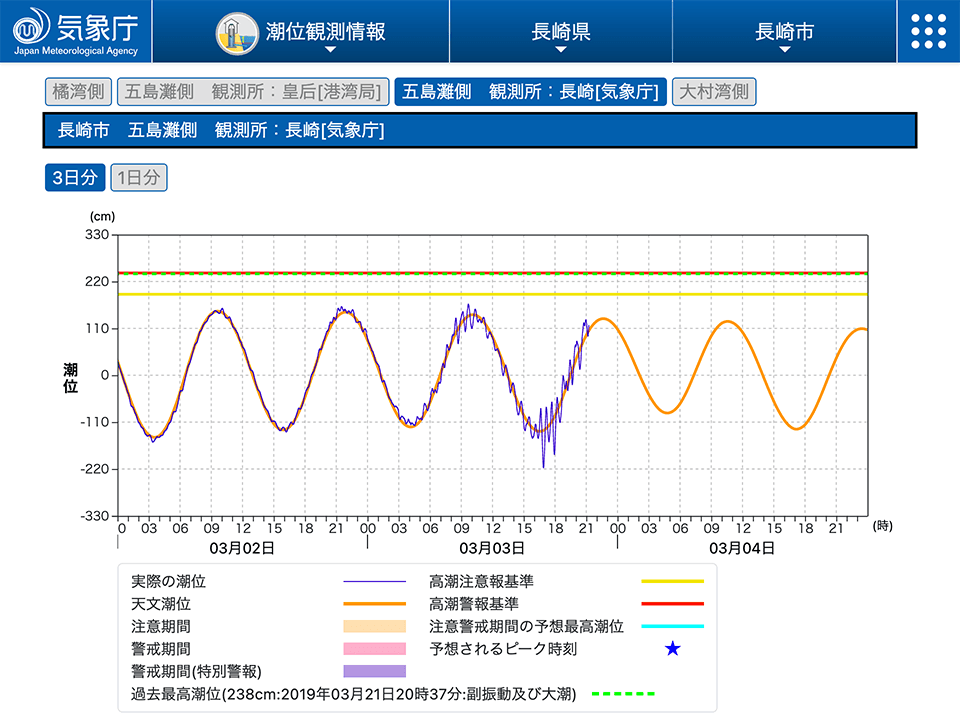The height and width of the screenshot is (720, 960).
Task: Switch to the 大村湾側 tab
Action: [714, 92]
